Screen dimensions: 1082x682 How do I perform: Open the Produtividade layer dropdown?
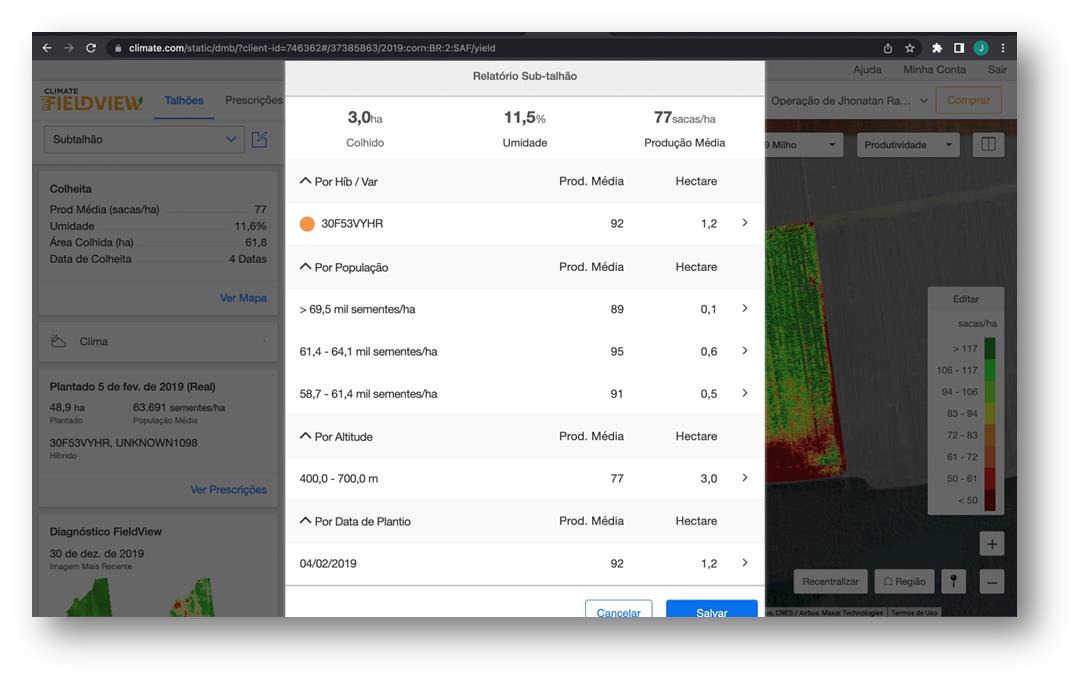point(907,145)
